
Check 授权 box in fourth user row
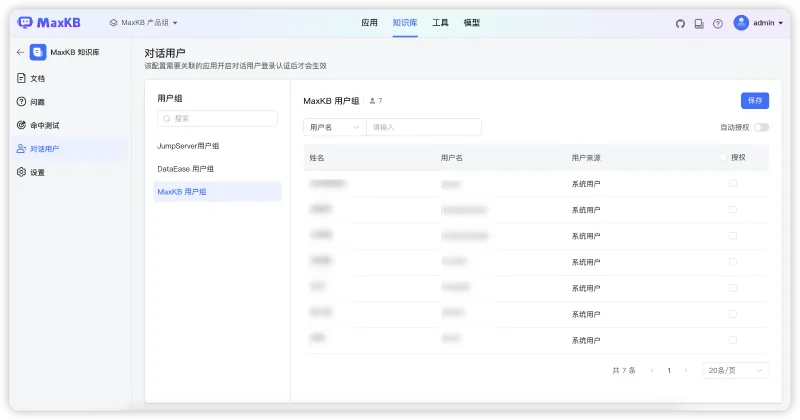pos(733,261)
